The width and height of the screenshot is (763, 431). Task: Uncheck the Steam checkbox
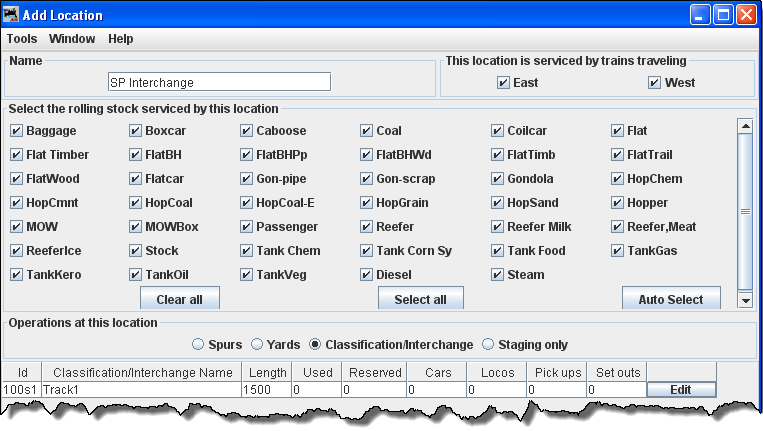(498, 274)
